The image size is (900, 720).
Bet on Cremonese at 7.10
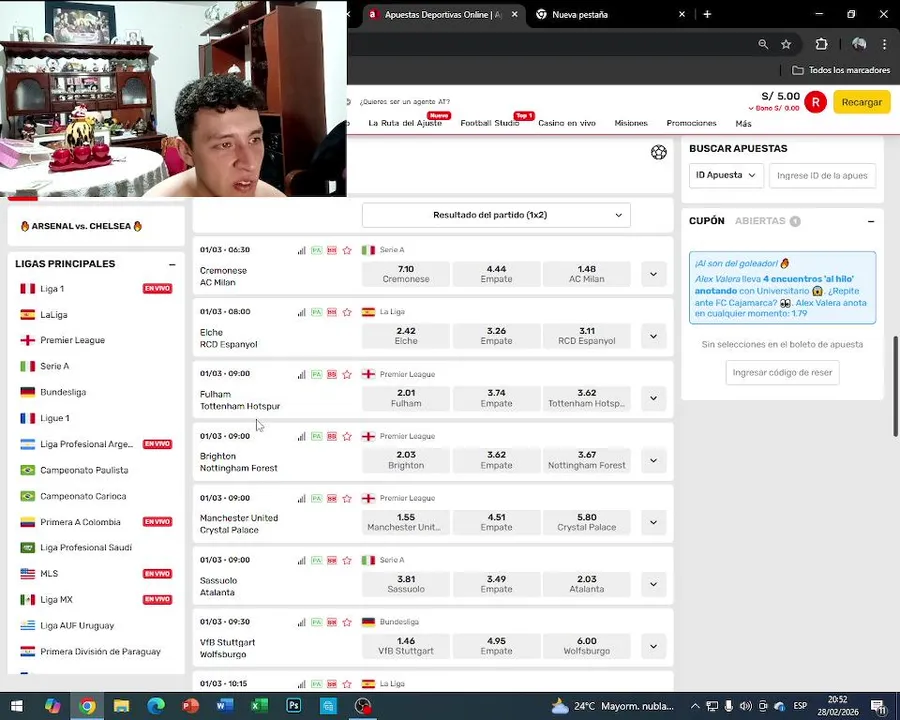pos(406,274)
